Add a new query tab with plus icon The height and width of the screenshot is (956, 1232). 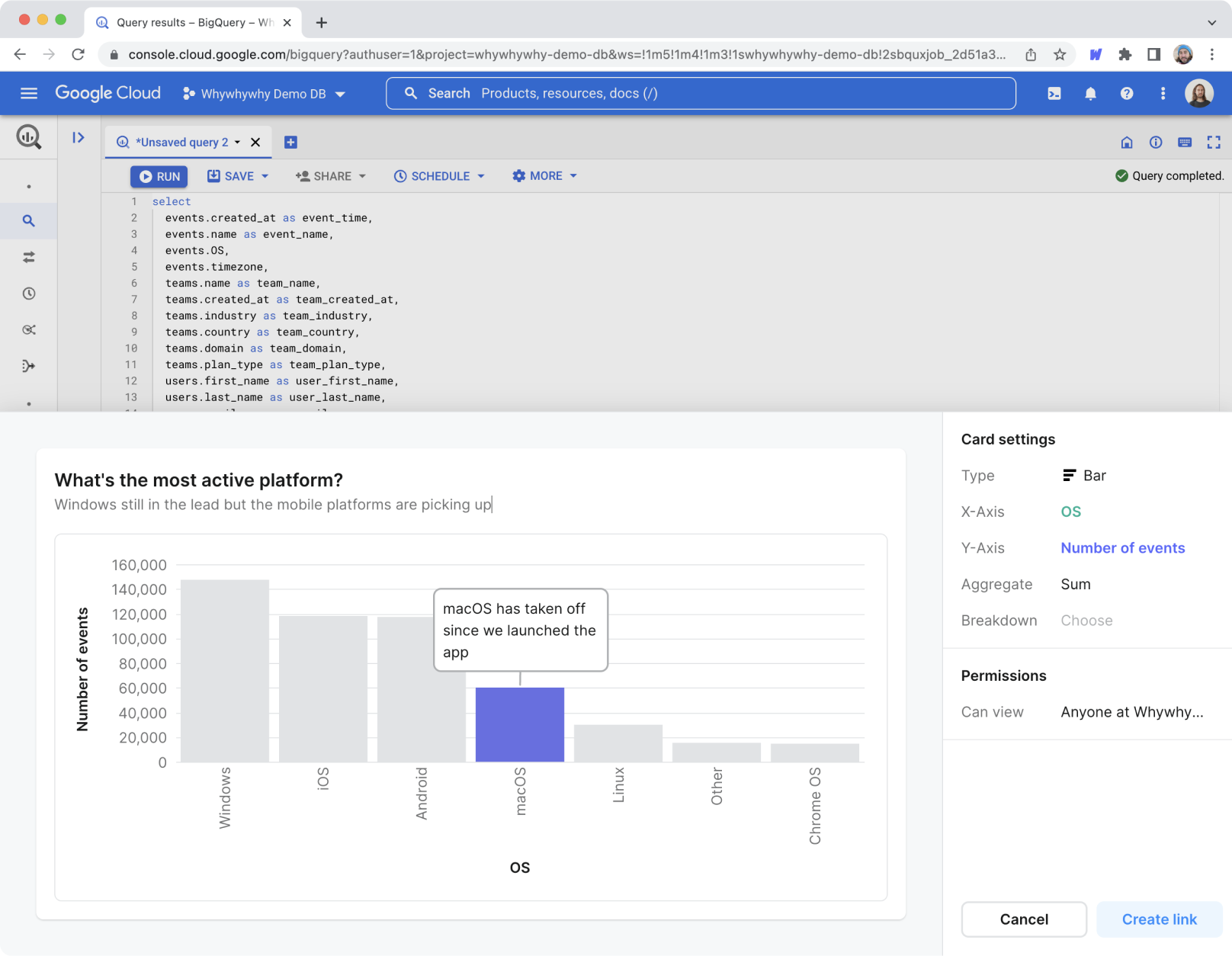(290, 143)
